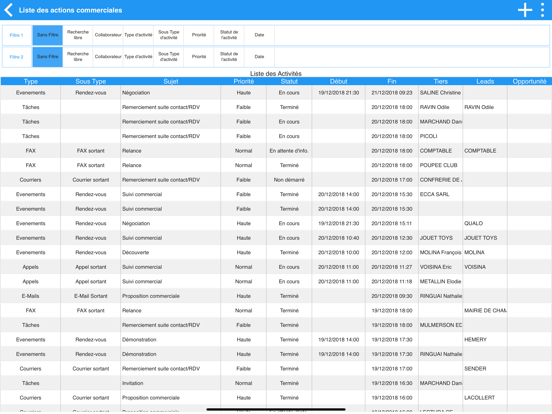The image size is (552, 414).
Task: Click the Tiers column header
Action: tap(440, 81)
